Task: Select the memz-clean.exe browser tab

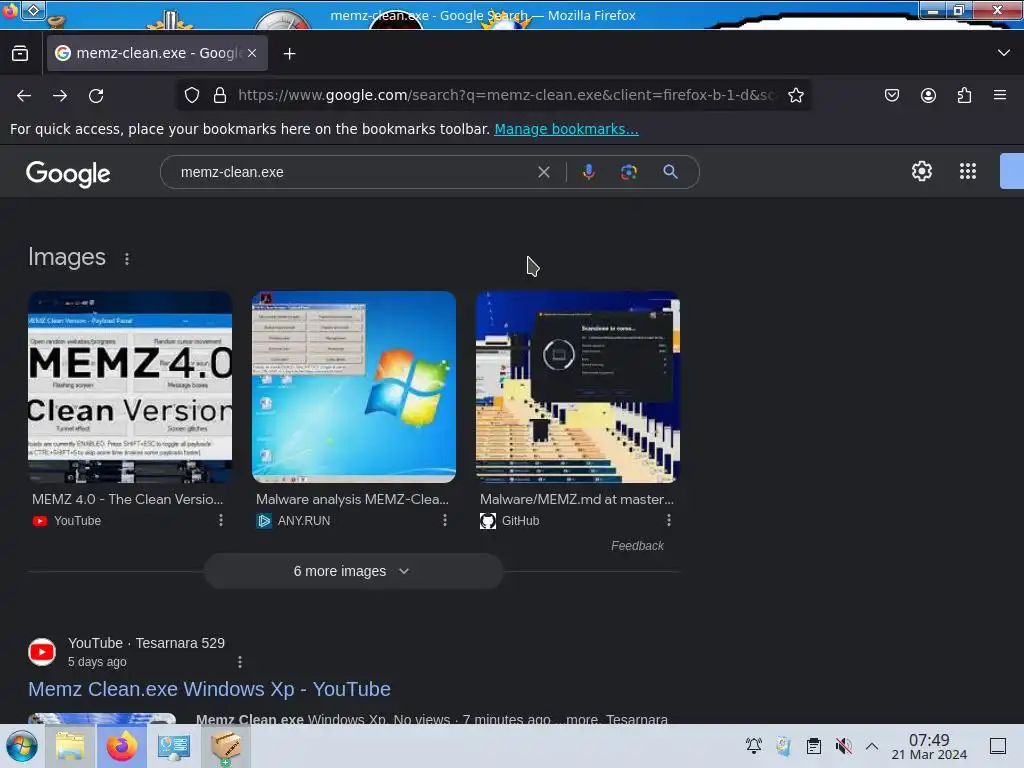Action: tap(157, 53)
